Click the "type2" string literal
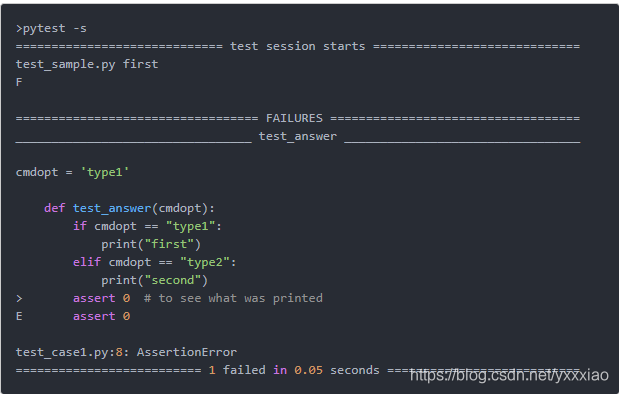Image resolution: width=619 pixels, height=394 pixels. point(204,262)
